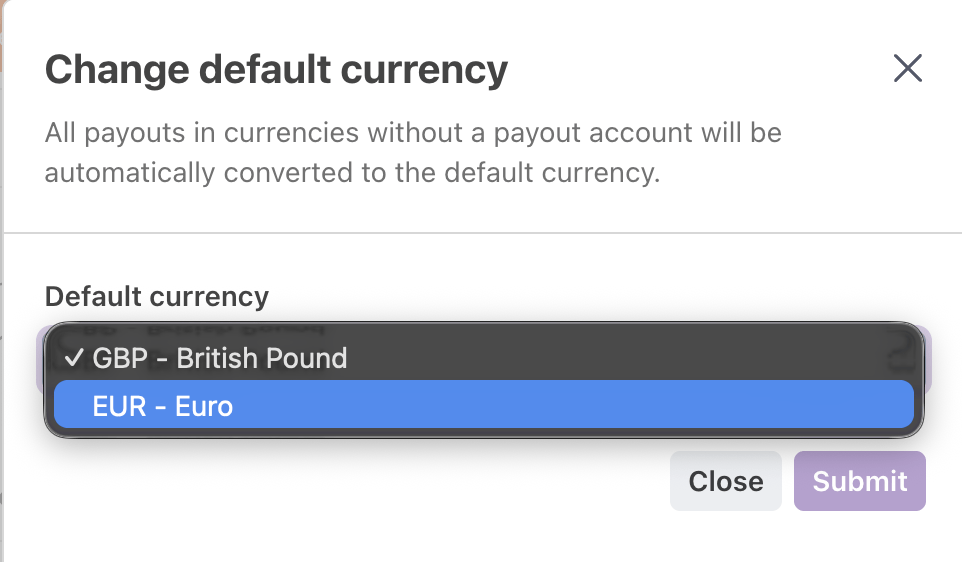The image size is (962, 562).
Task: Click the purple Submit button label
Action: (859, 481)
